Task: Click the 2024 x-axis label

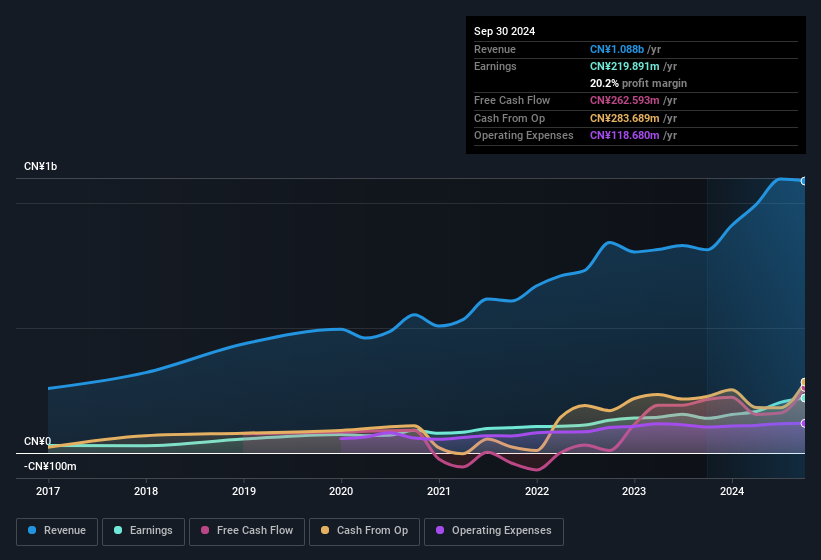Action: [x=732, y=491]
